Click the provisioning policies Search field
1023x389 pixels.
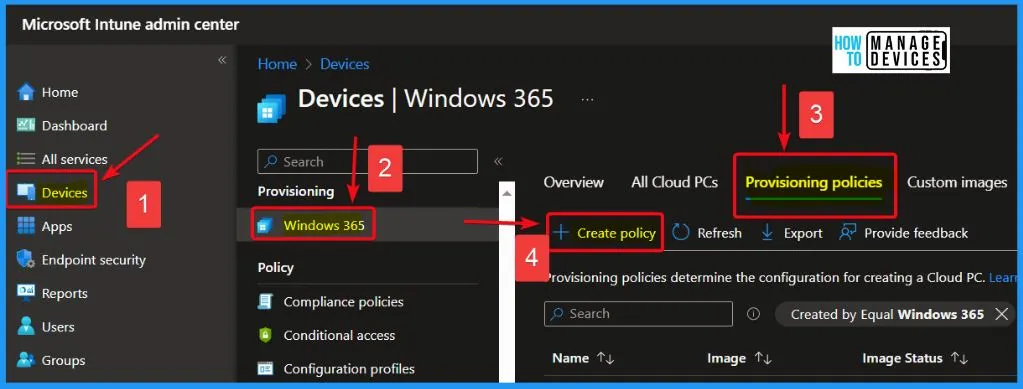[x=638, y=314]
